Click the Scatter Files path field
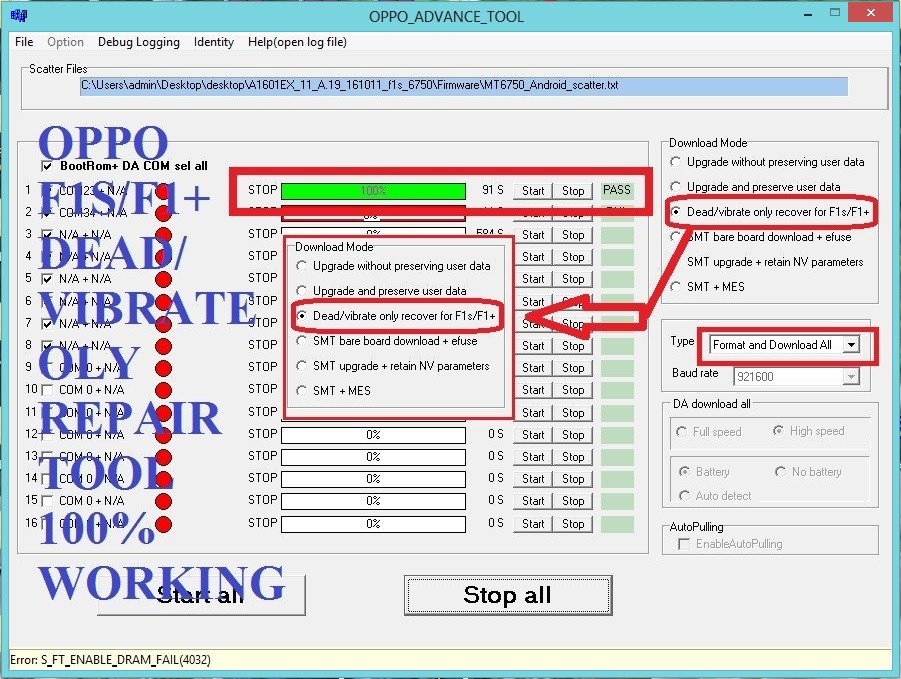901x679 pixels. click(463, 86)
